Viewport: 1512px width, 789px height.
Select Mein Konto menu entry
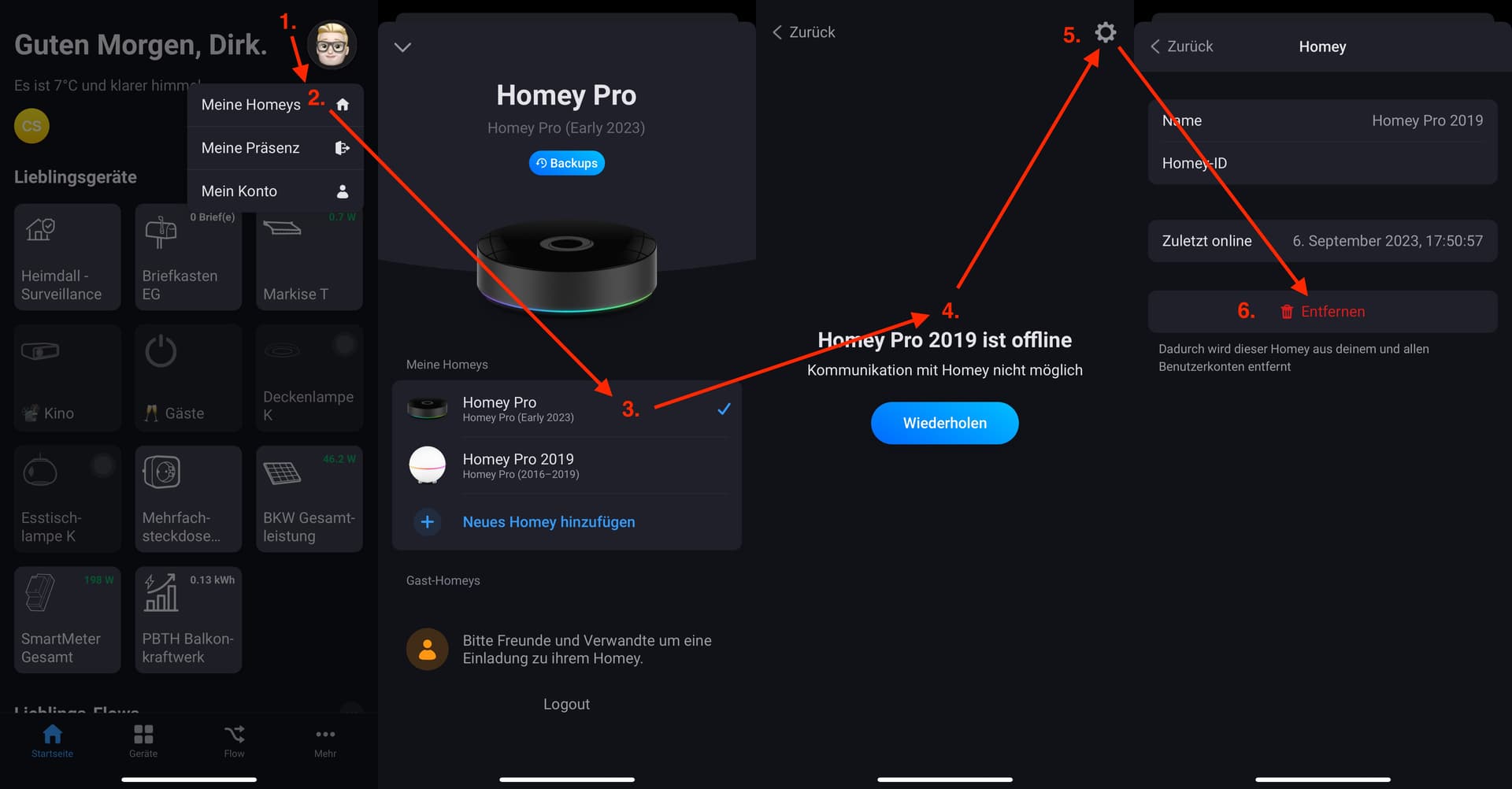click(x=276, y=191)
